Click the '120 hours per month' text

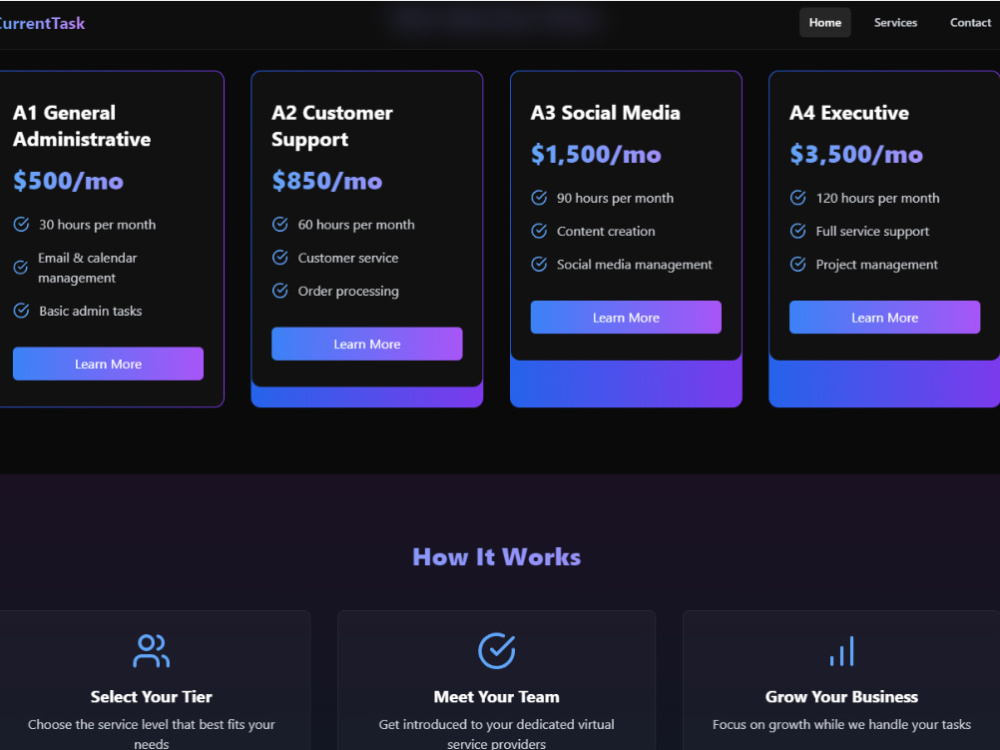click(878, 198)
